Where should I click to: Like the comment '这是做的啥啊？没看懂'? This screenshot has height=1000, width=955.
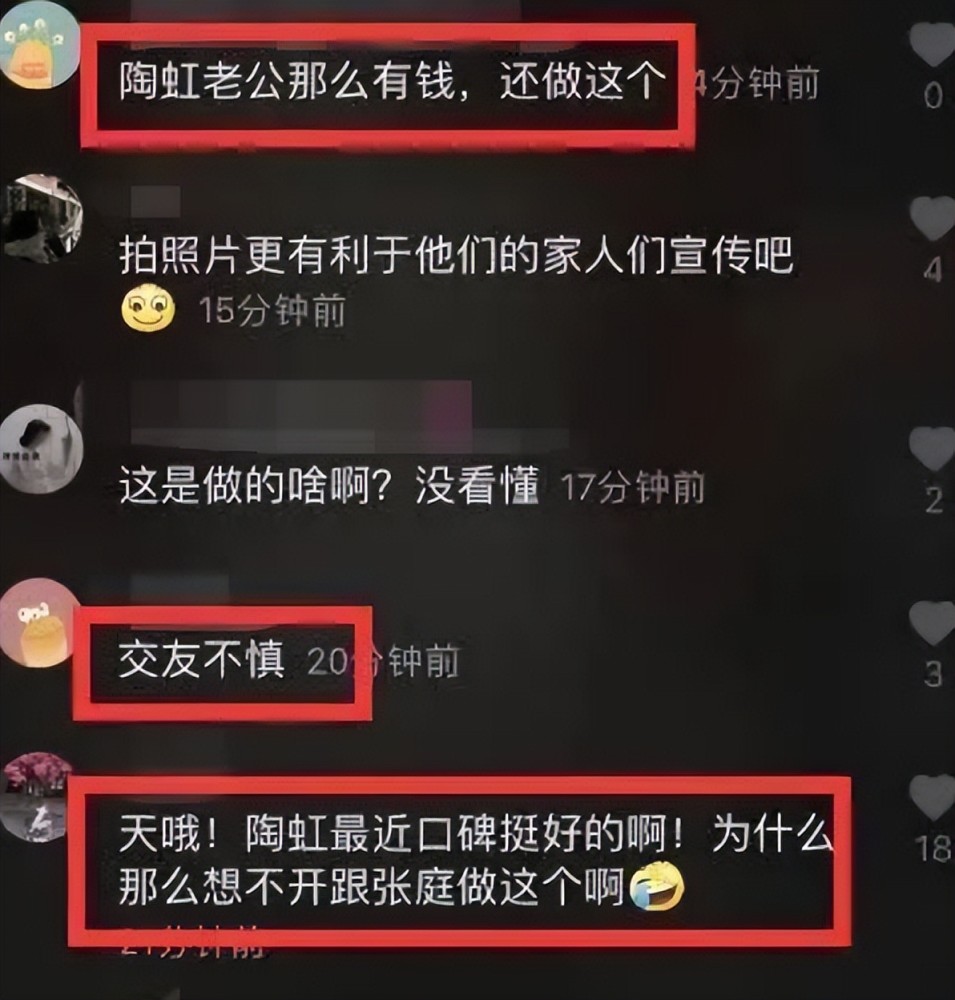(x=932, y=448)
